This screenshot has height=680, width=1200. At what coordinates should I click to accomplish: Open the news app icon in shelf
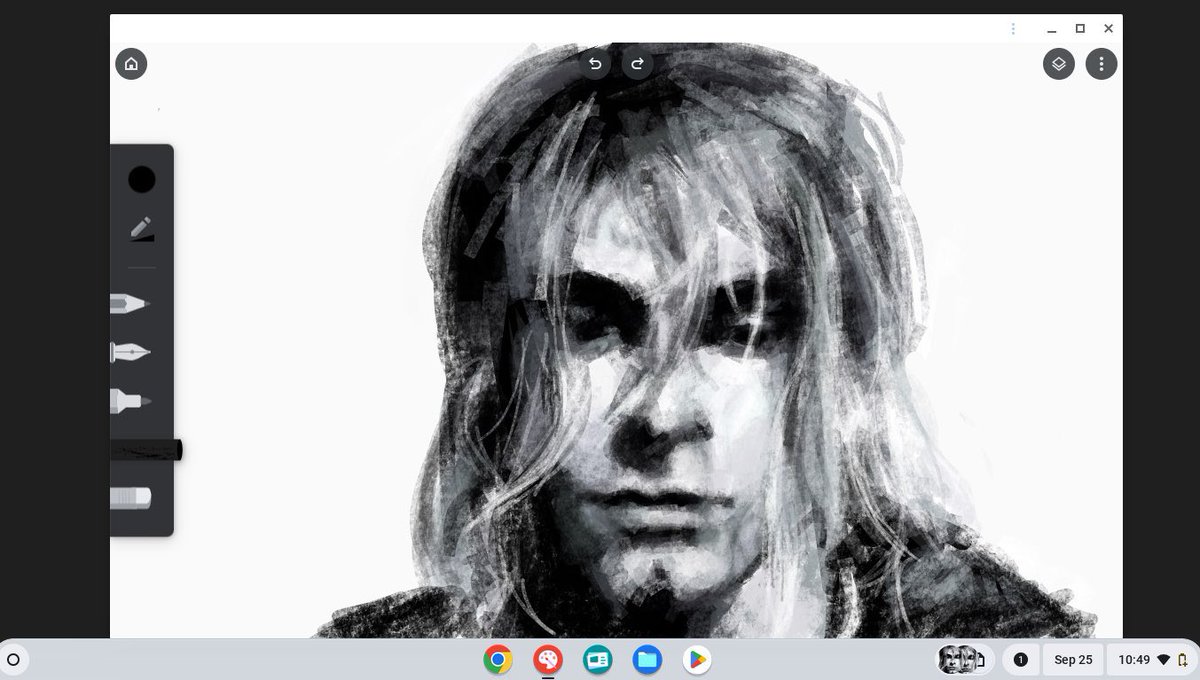click(597, 659)
